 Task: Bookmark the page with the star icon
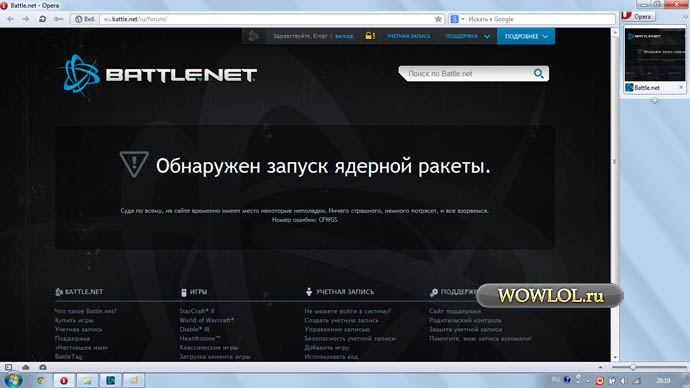coord(438,19)
